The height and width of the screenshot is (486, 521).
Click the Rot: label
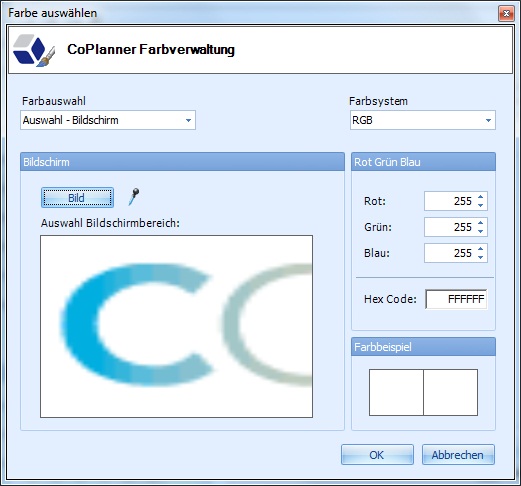(375, 201)
